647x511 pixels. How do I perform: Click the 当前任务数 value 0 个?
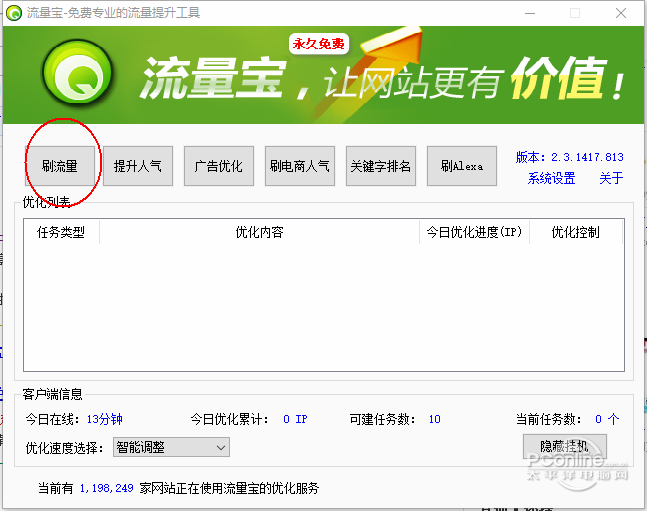[x=607, y=419]
